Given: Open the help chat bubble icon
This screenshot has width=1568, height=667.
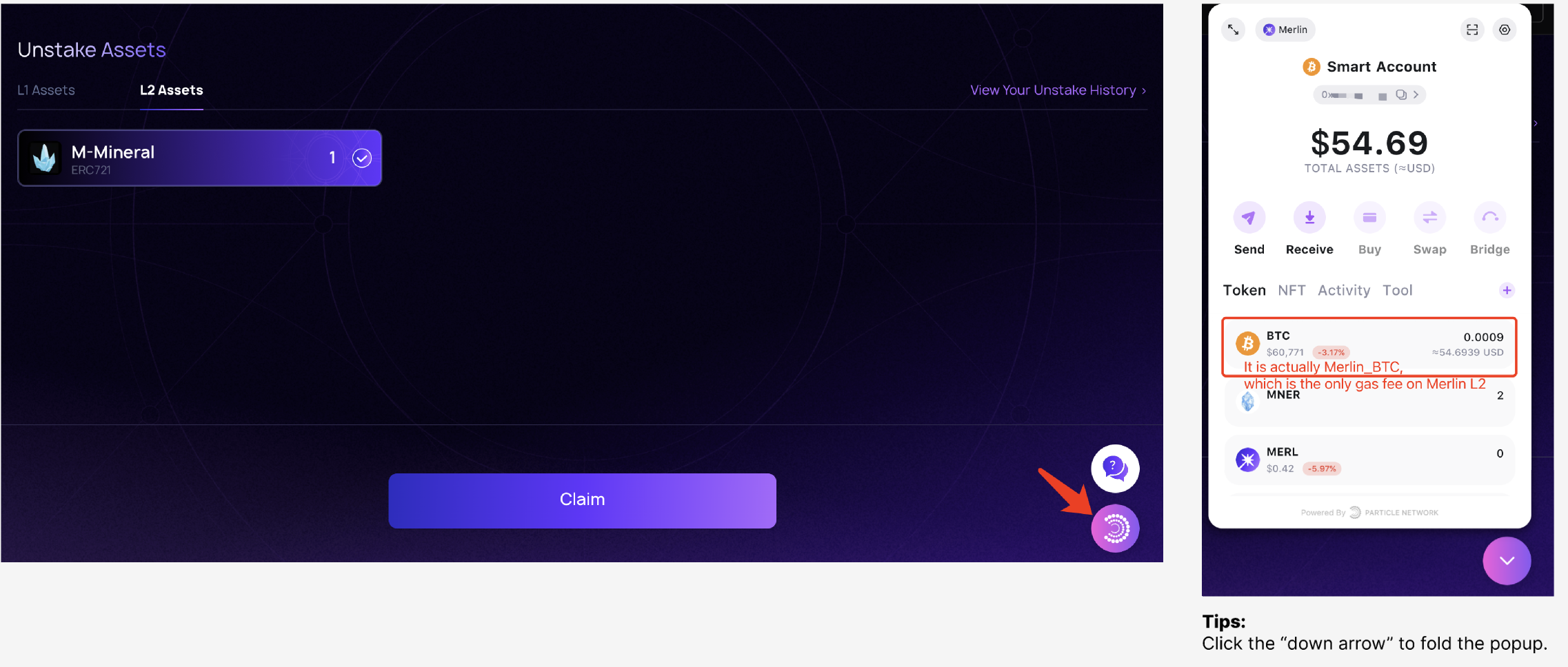Looking at the screenshot, I should 1114,469.
